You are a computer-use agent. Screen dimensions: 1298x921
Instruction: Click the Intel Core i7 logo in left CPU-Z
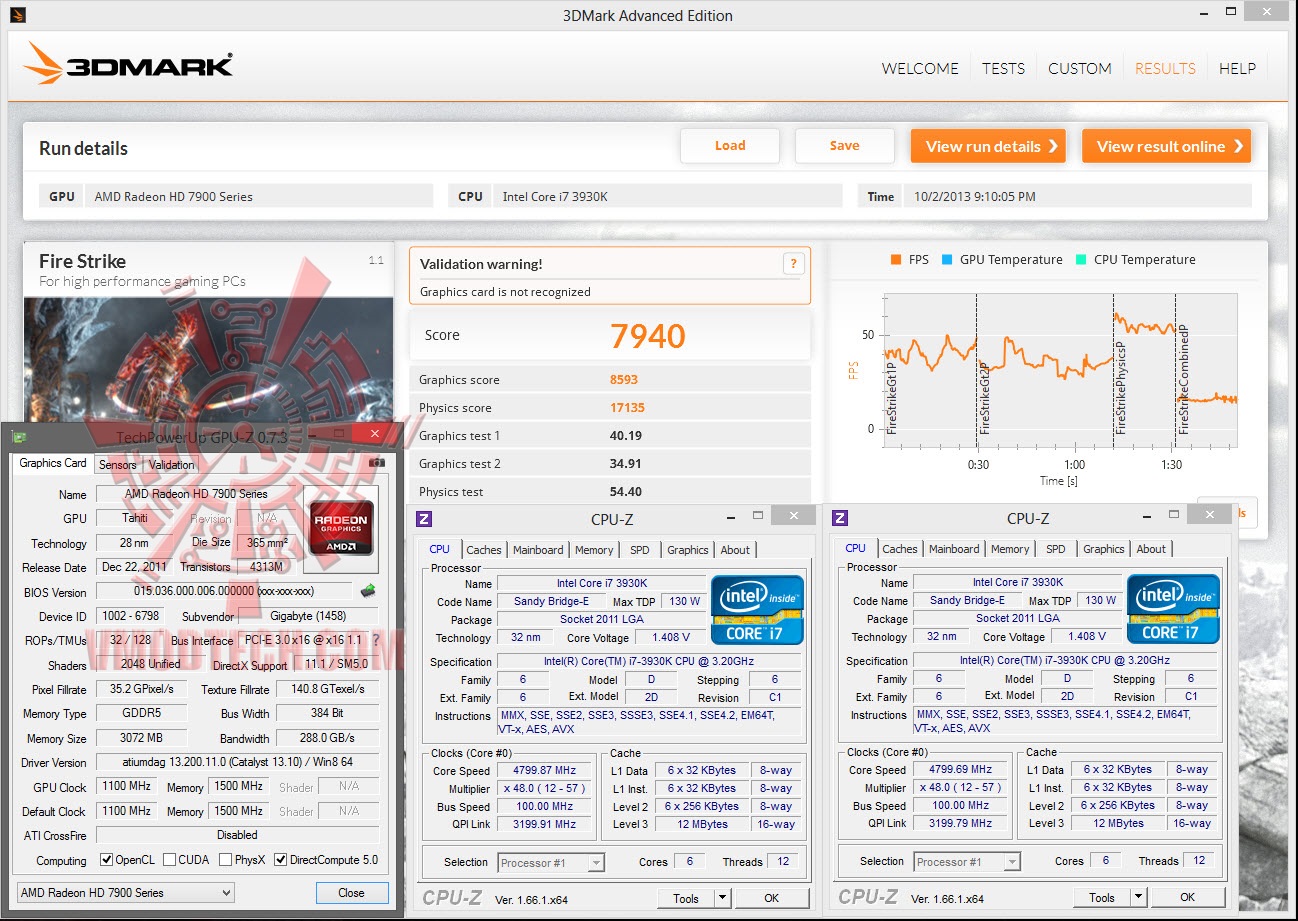pos(757,609)
